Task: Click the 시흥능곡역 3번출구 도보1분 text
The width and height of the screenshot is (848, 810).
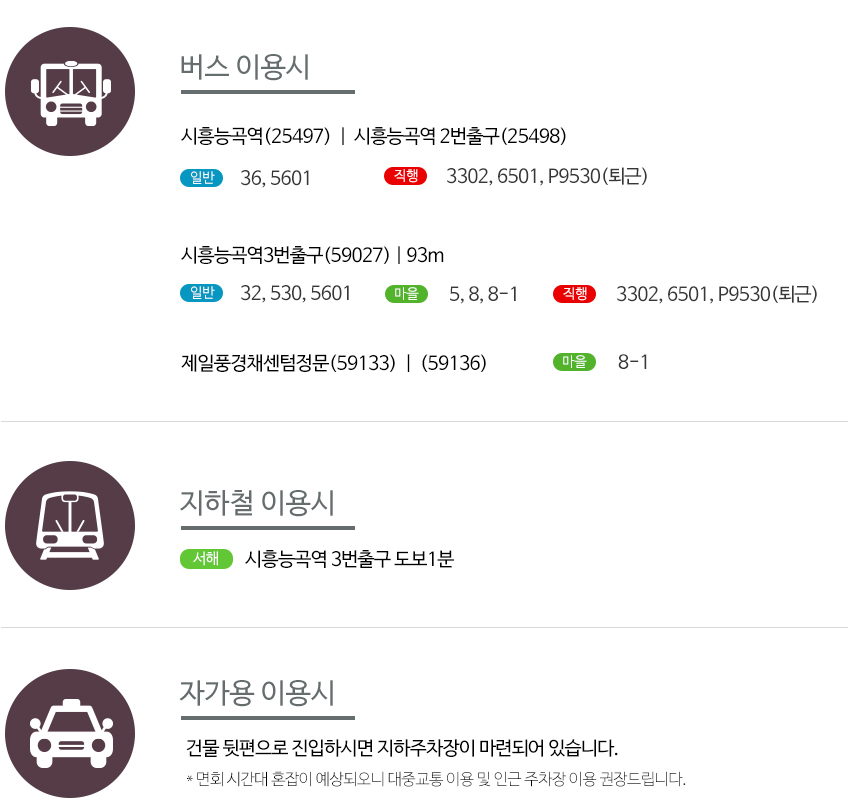Action: click(x=349, y=559)
